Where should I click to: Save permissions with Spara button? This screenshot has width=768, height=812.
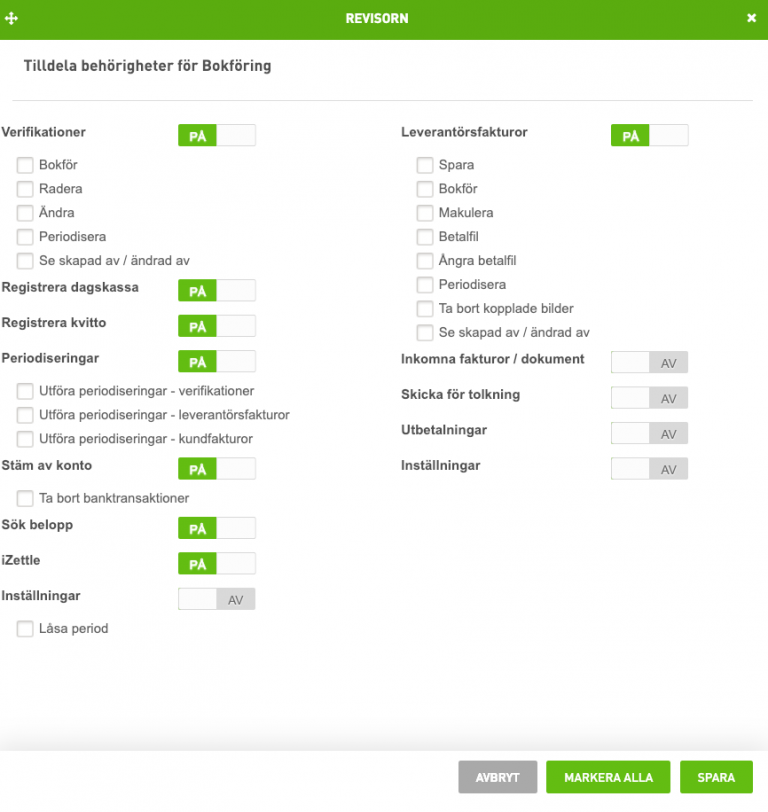point(716,777)
